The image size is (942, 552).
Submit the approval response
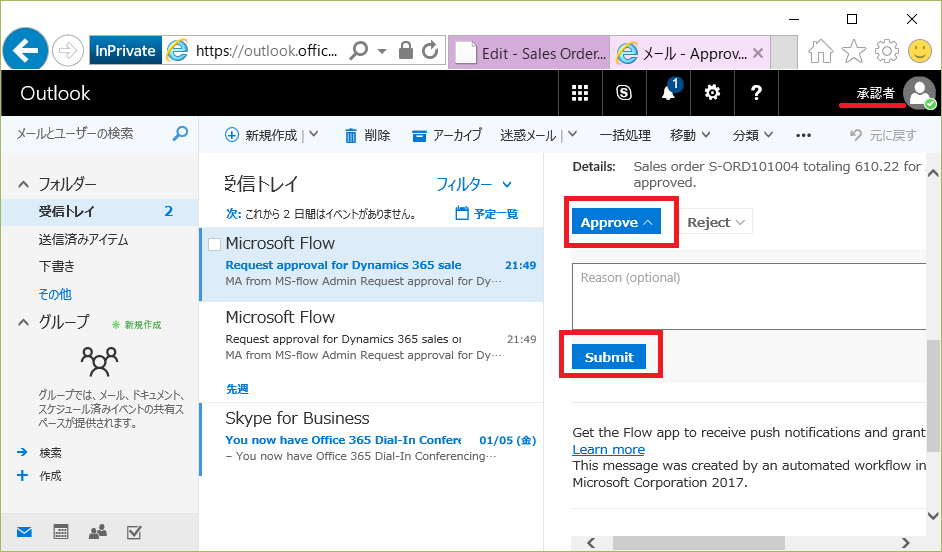[609, 356]
